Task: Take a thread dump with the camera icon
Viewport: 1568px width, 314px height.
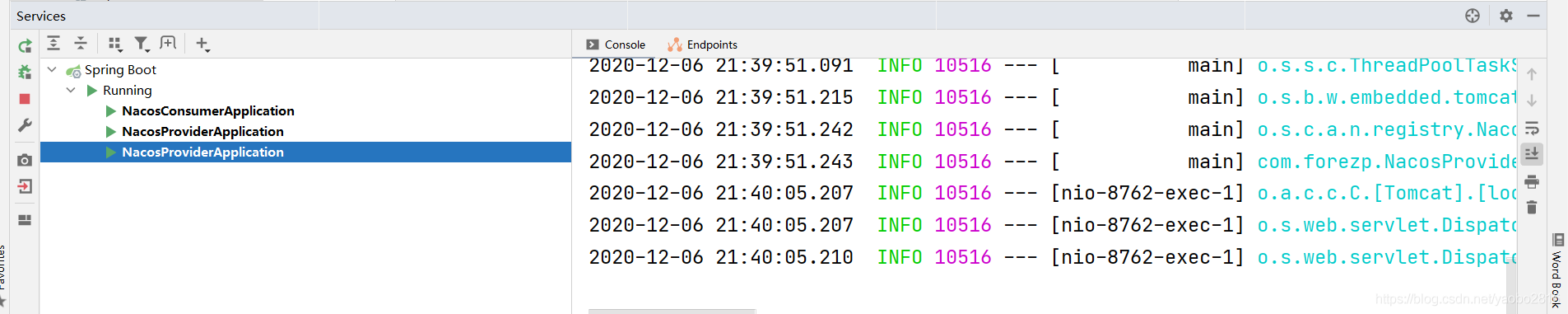Action: (25, 160)
